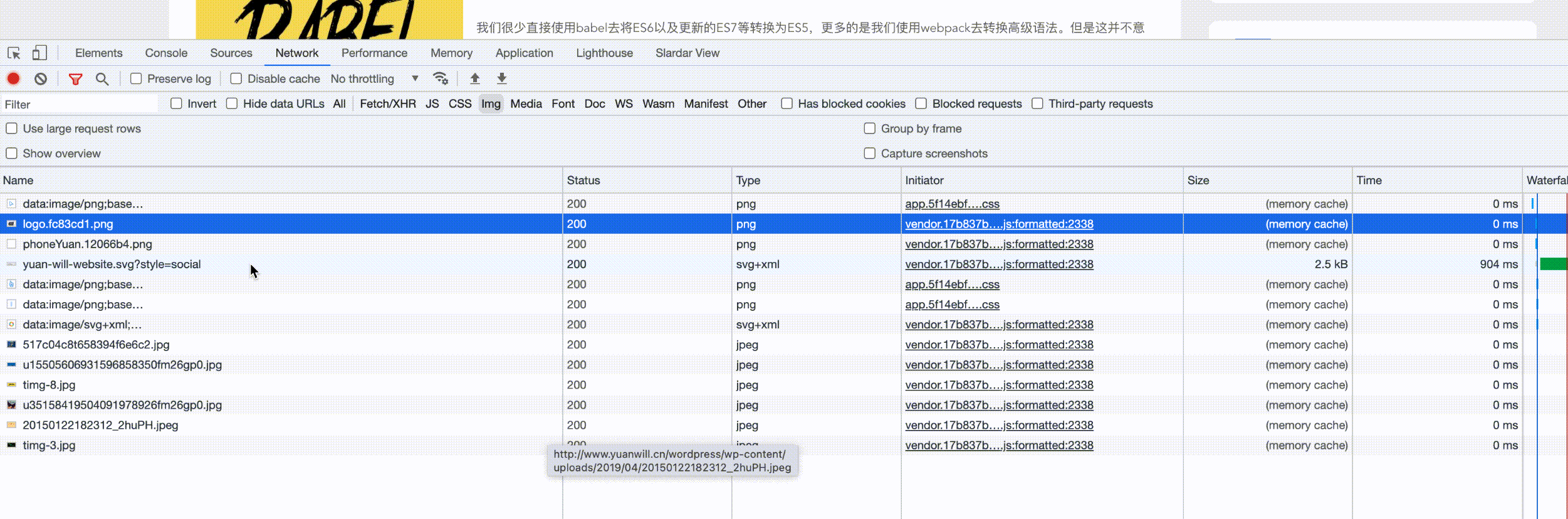Enable Hide data URLs checkbox

(x=232, y=103)
